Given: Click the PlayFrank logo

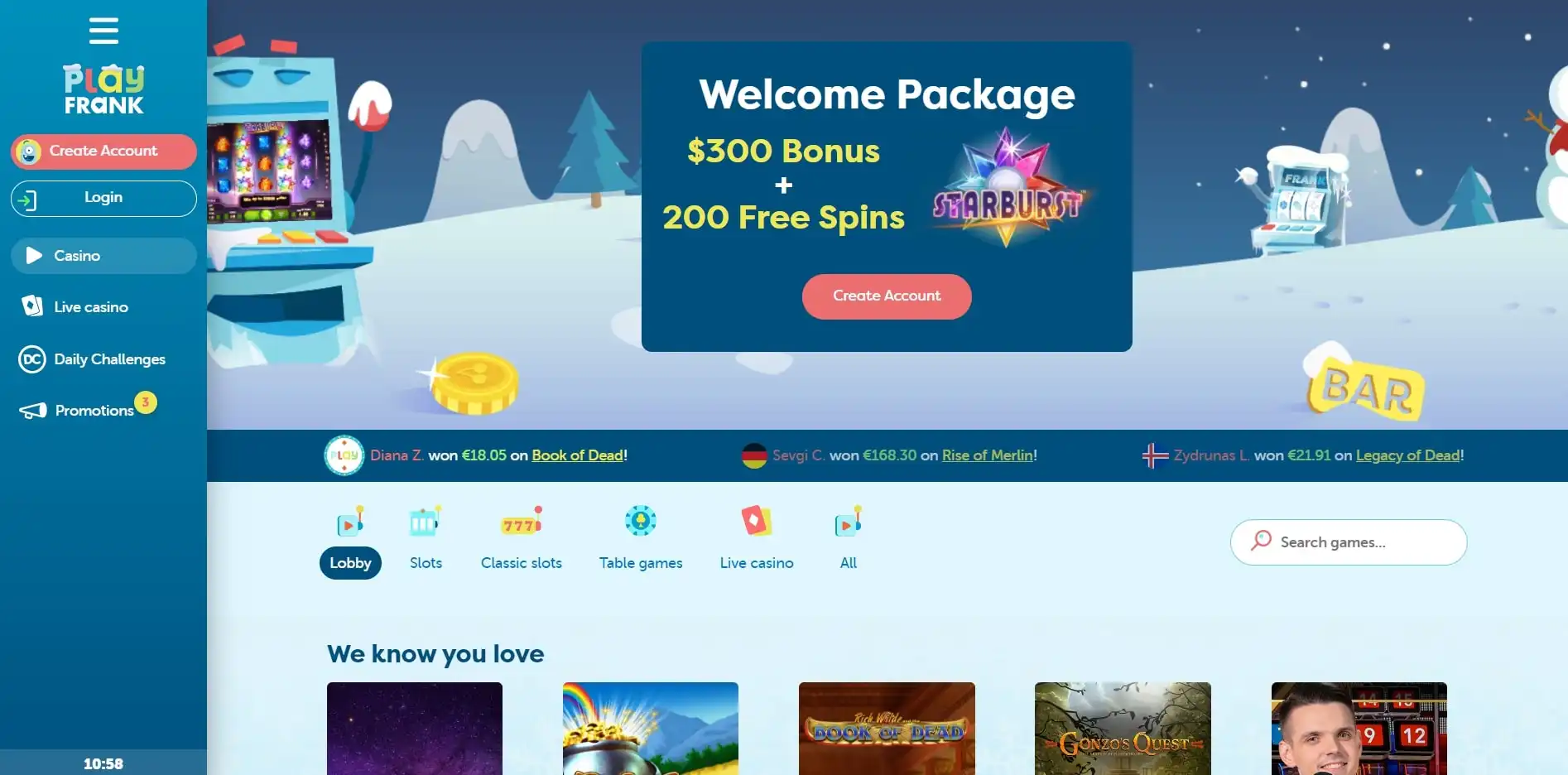Looking at the screenshot, I should tap(103, 89).
